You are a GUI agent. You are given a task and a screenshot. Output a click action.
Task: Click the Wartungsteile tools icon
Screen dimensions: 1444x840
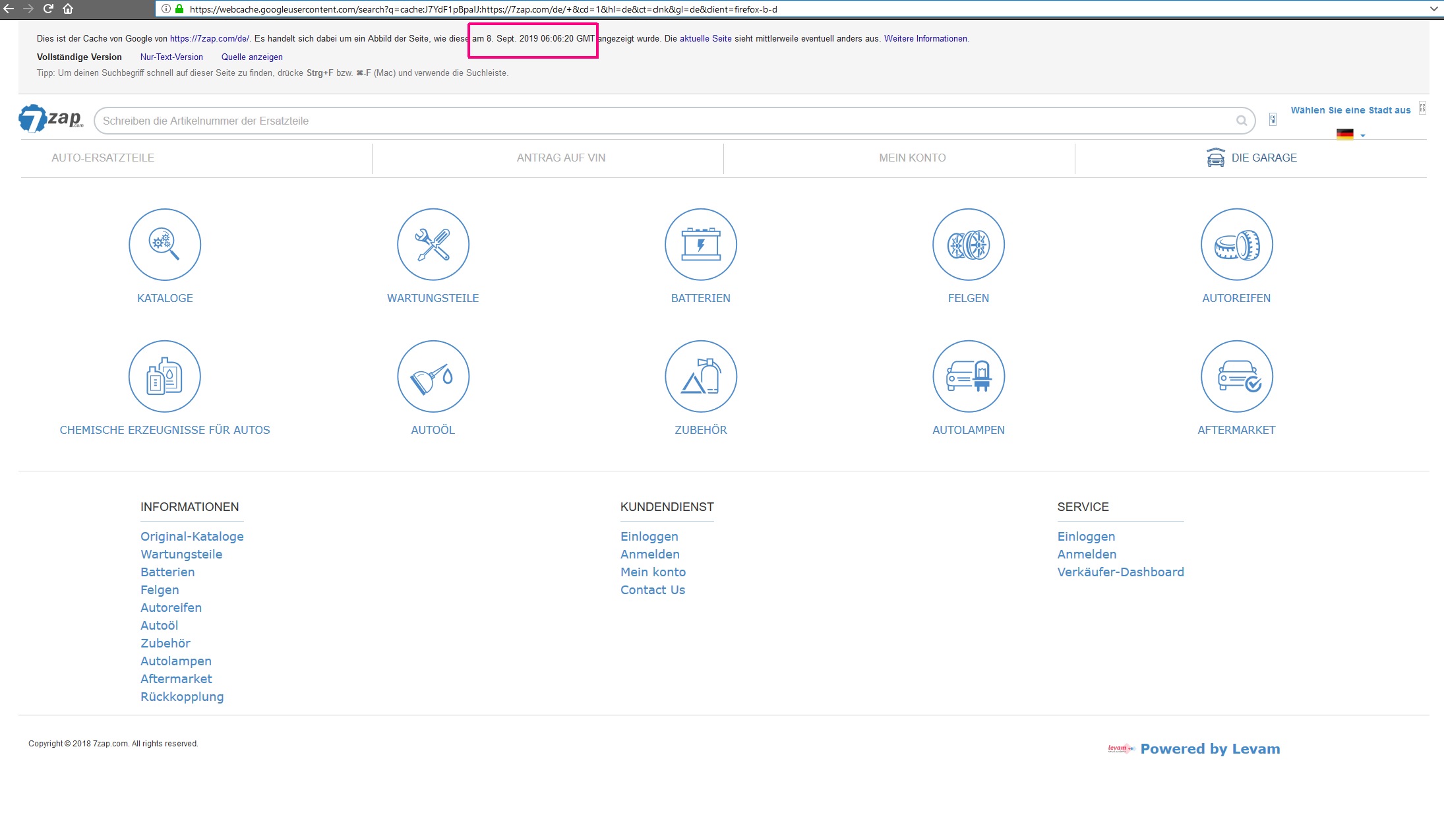click(x=433, y=245)
